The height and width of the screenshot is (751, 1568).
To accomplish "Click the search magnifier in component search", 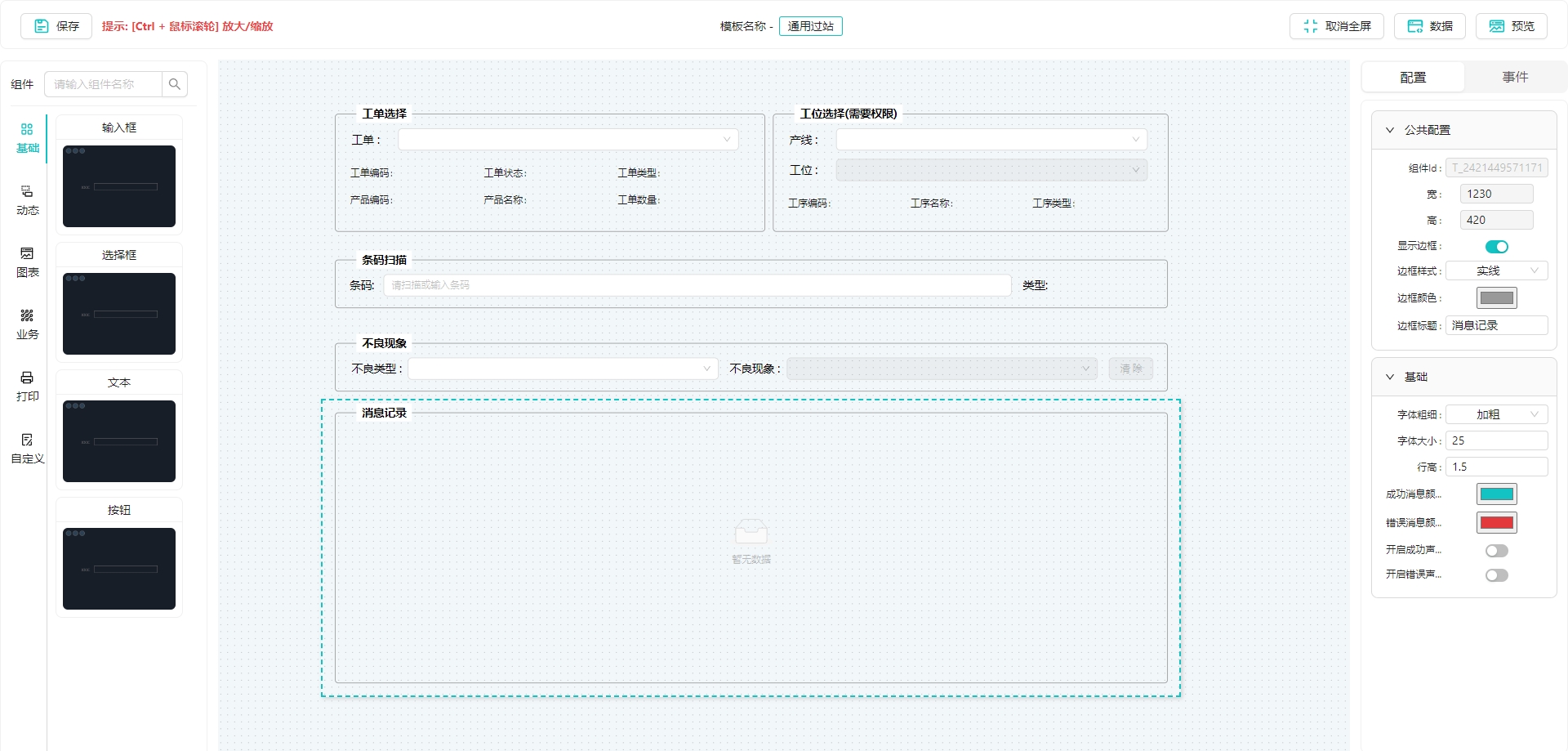I will [x=174, y=83].
